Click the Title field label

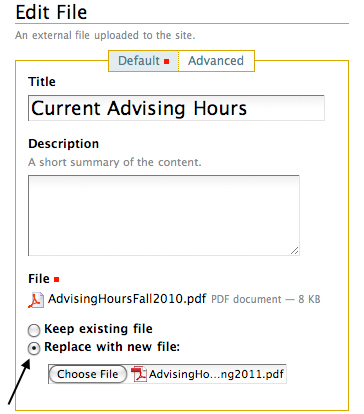42,82
